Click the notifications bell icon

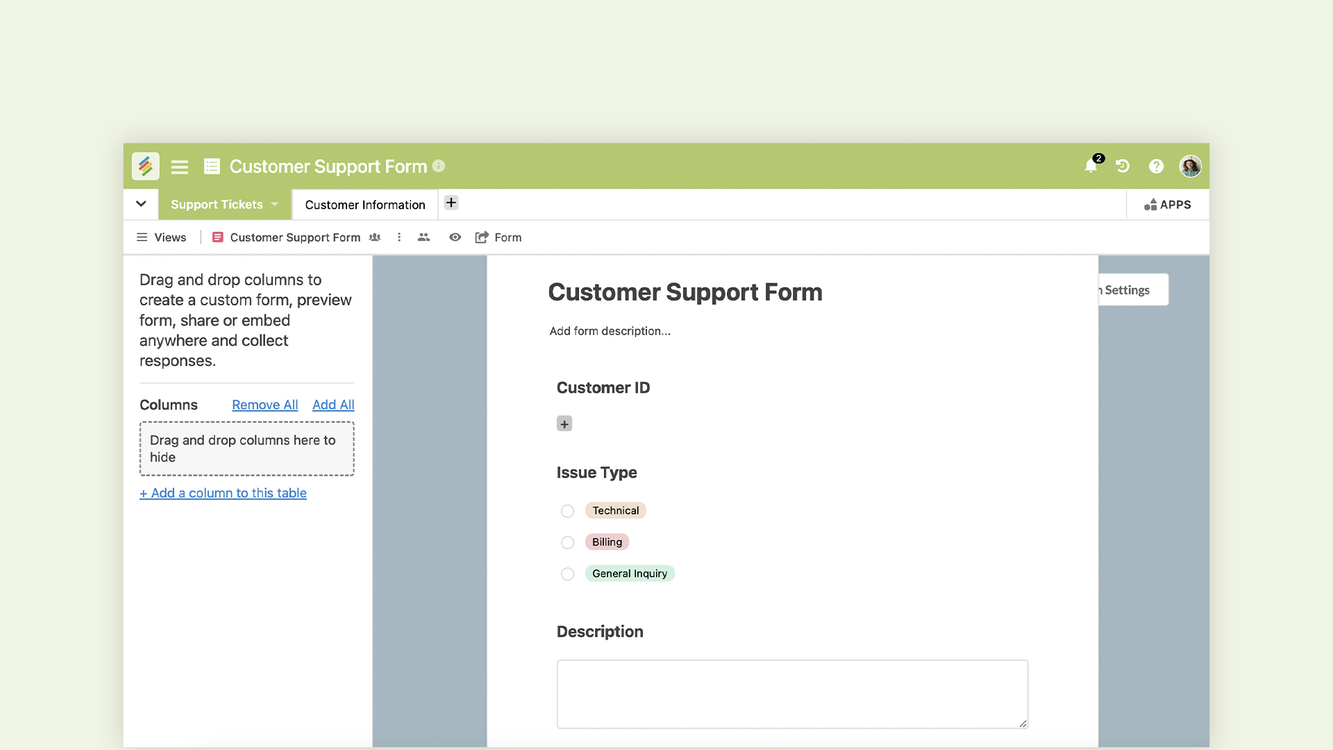pyautogui.click(x=1090, y=166)
